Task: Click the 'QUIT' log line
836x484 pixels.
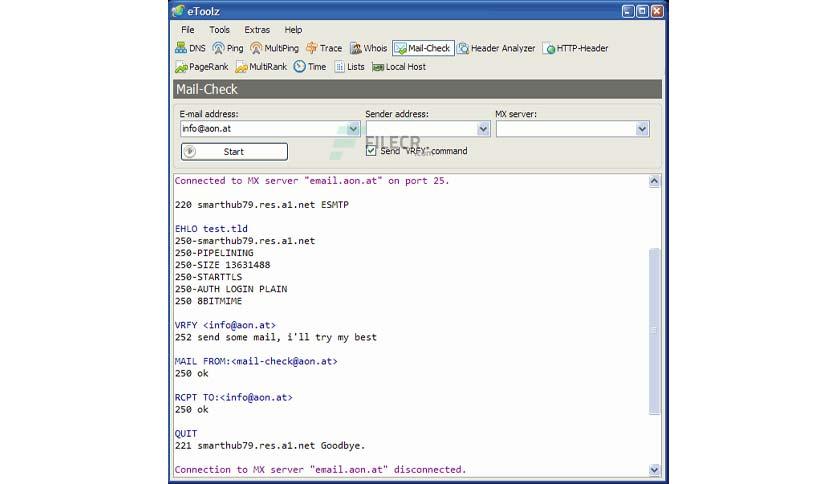Action: (x=186, y=433)
